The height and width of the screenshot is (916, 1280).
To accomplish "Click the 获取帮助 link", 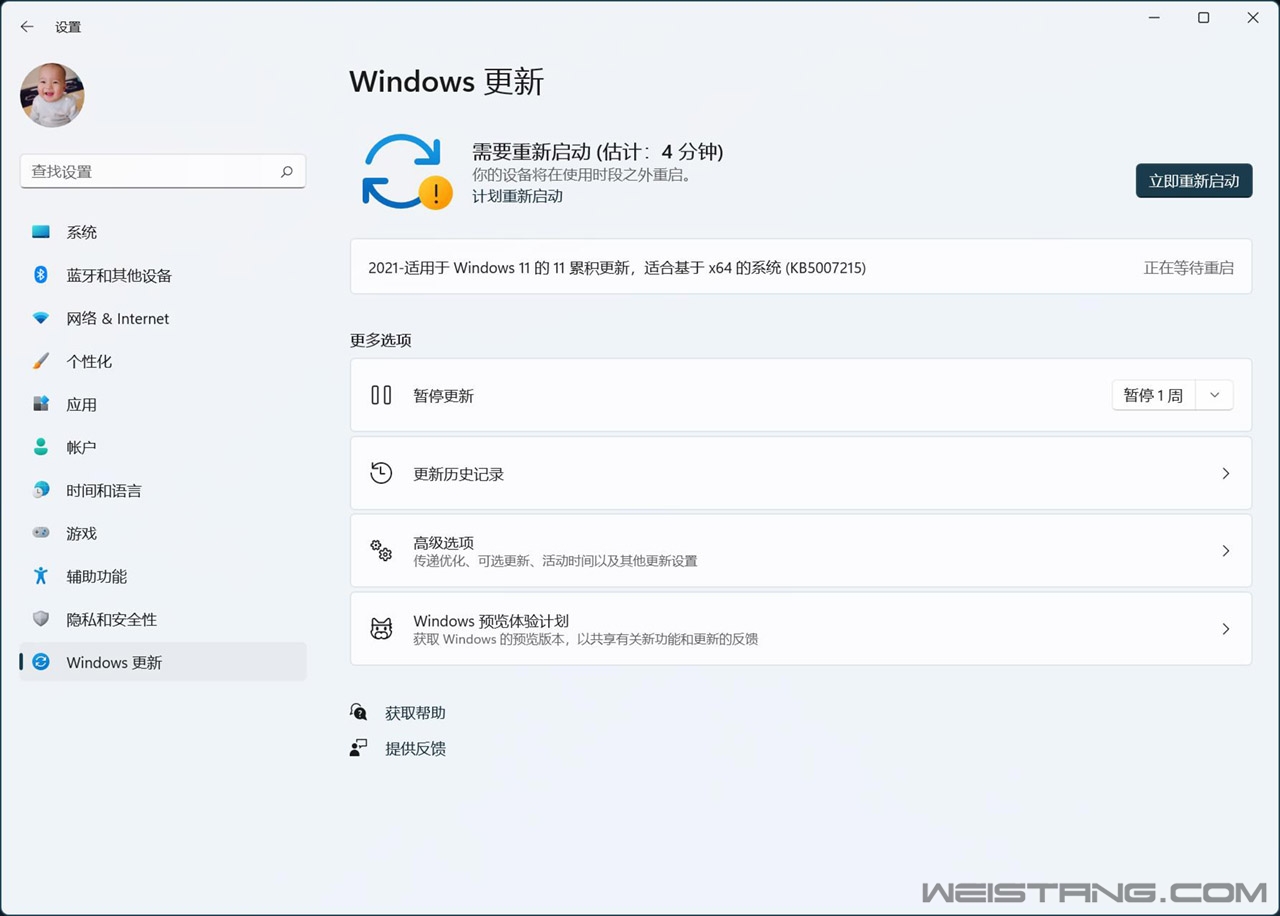I will [415, 713].
